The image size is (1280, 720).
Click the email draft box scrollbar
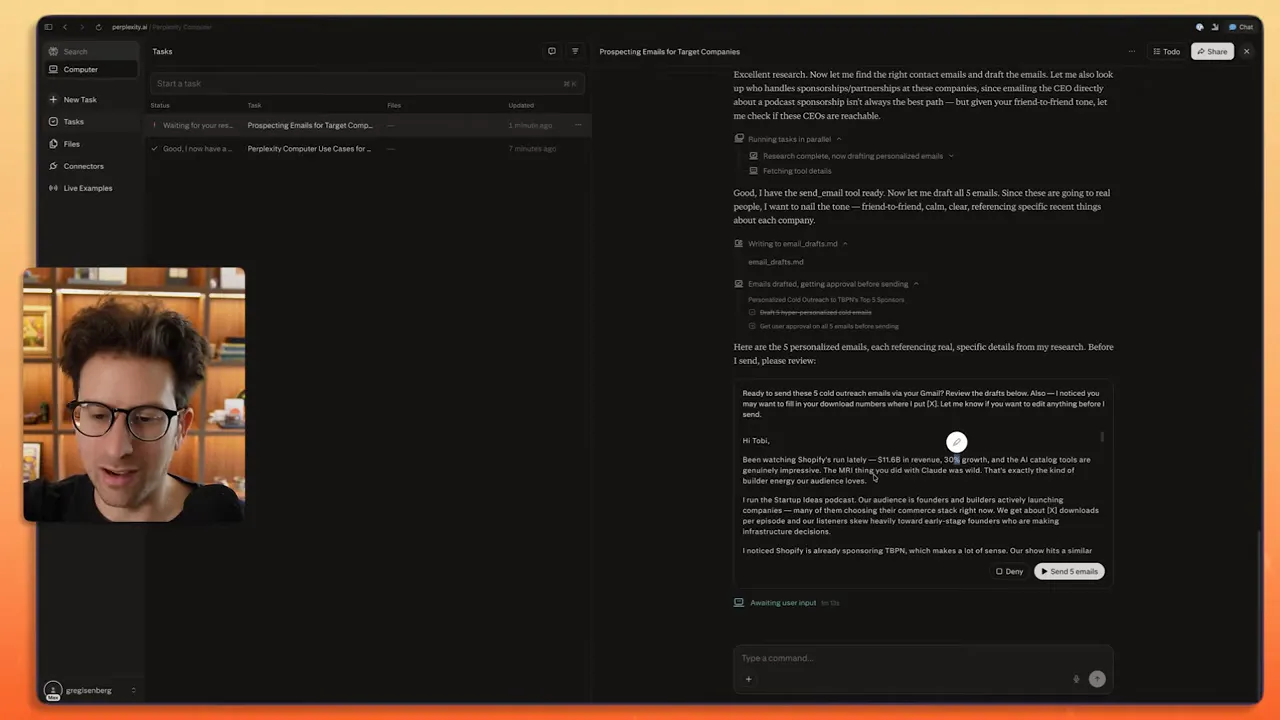1103,438
